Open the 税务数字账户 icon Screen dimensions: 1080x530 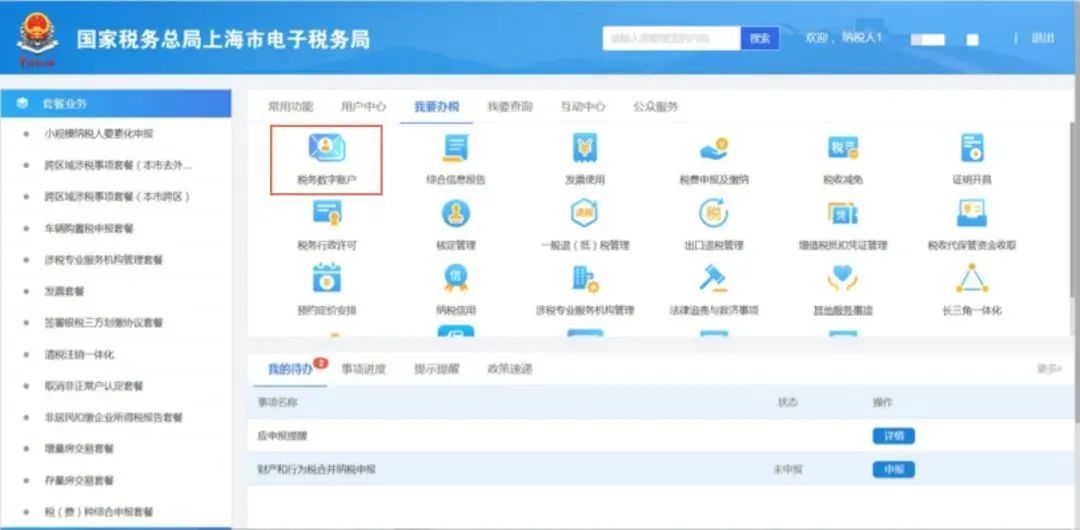click(327, 150)
